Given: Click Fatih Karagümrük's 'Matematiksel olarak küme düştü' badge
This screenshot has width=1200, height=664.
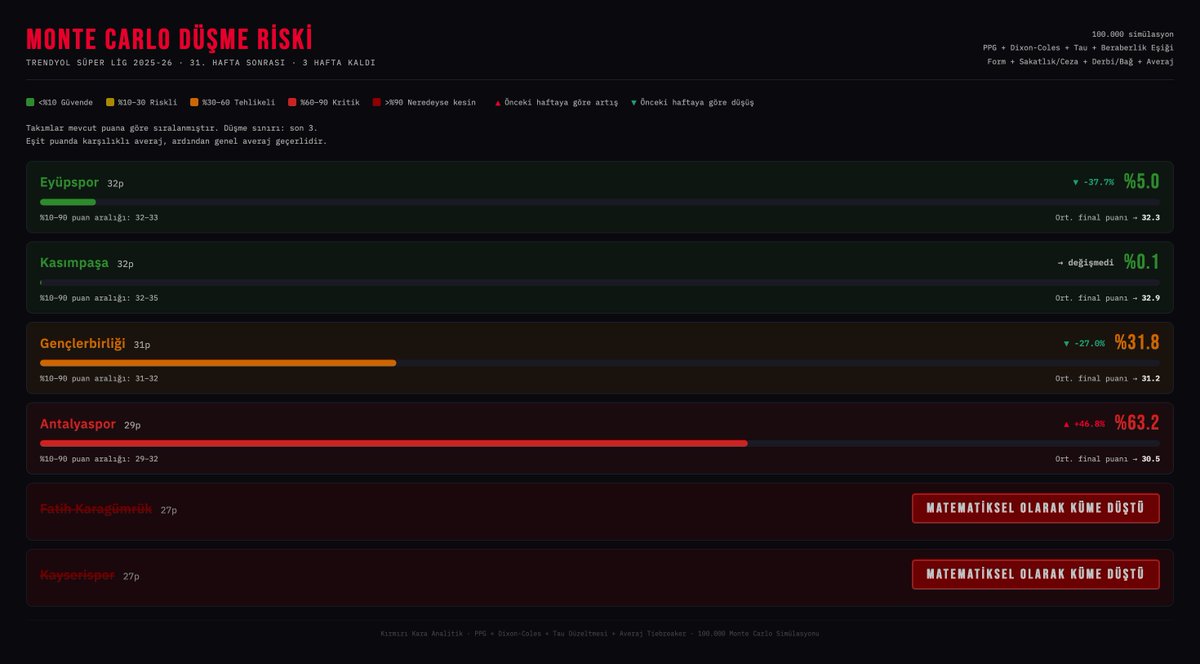Looking at the screenshot, I should pos(1035,508).
